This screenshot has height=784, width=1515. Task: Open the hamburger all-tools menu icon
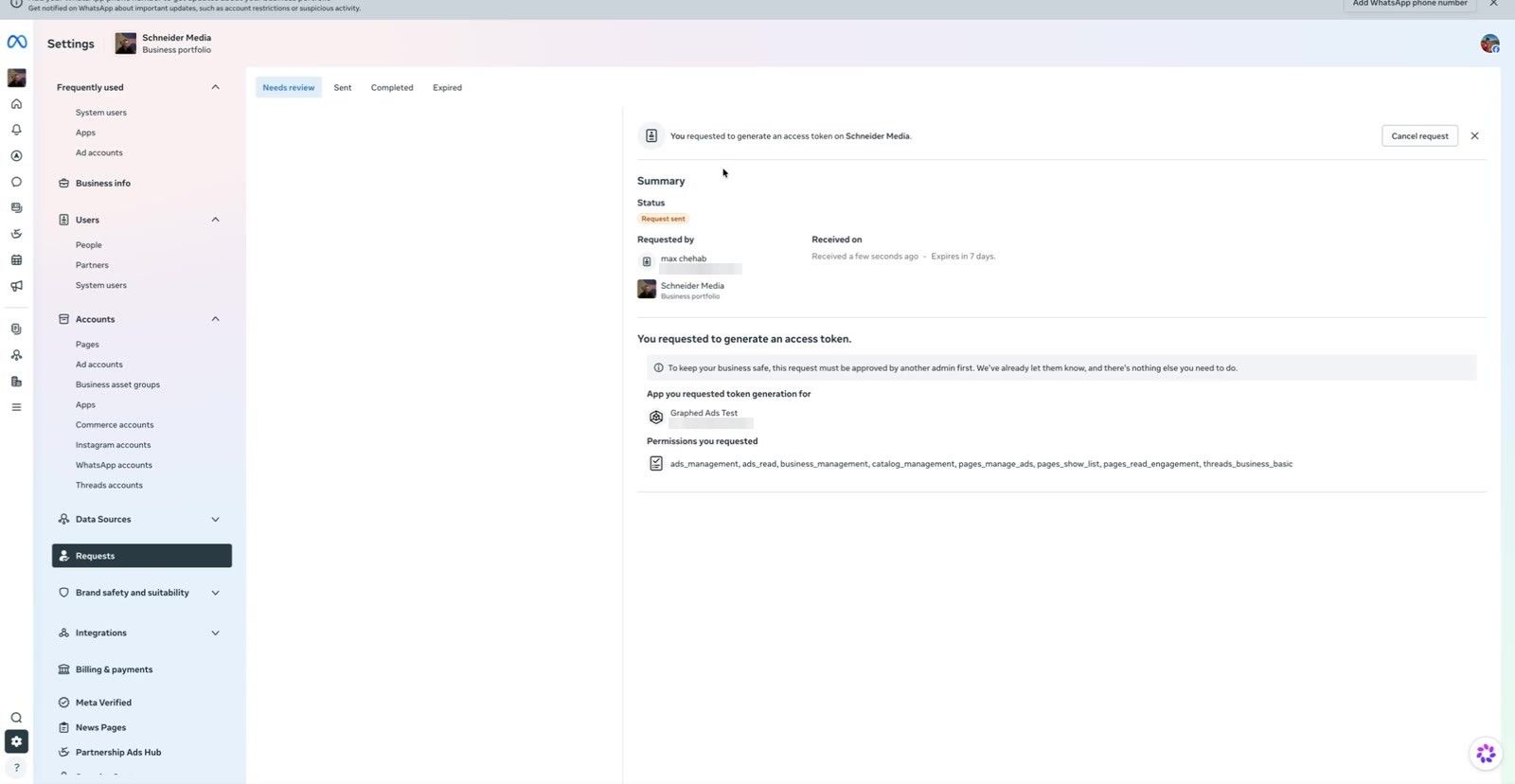[16, 407]
